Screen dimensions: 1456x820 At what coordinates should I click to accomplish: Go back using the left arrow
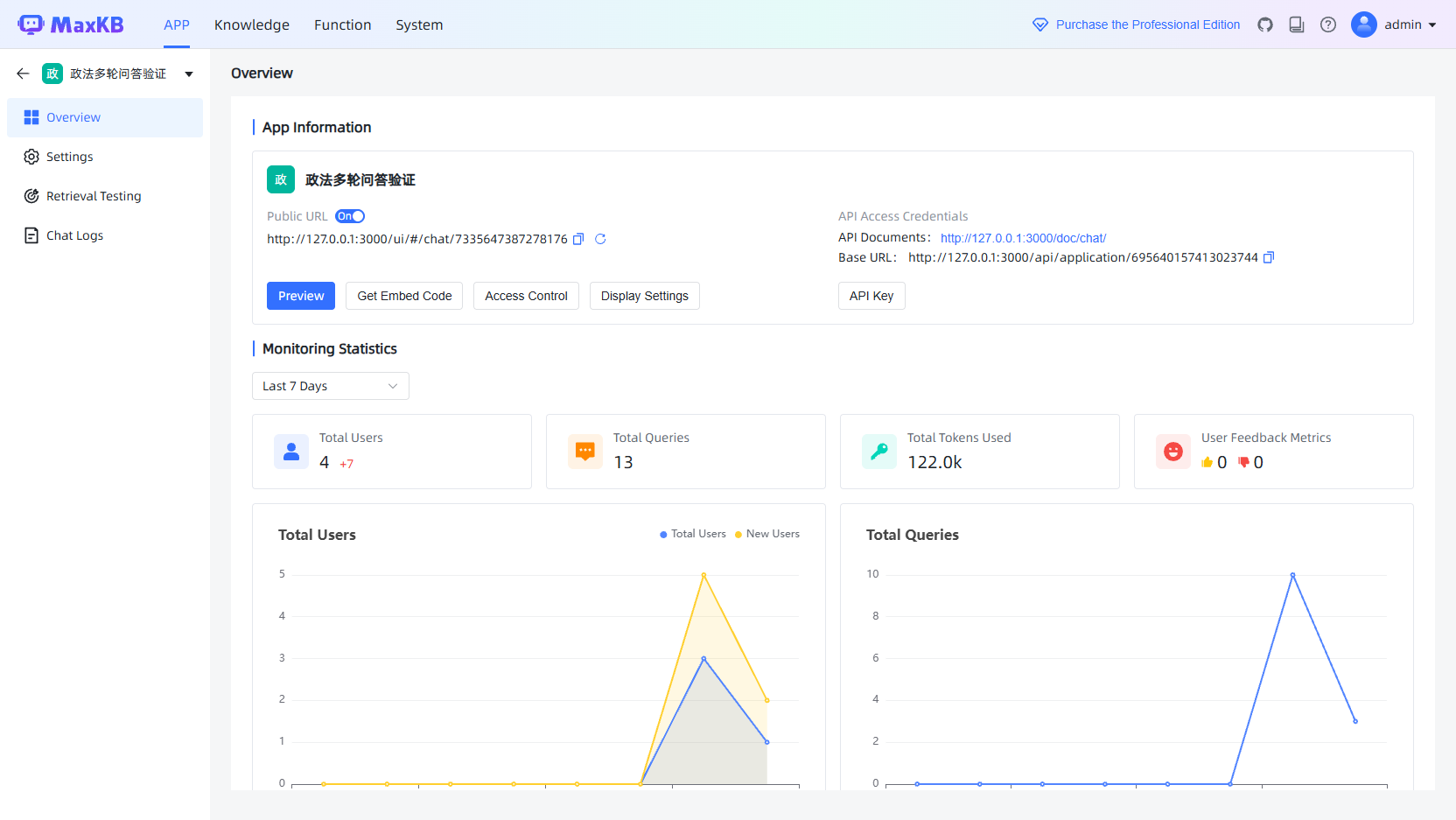pyautogui.click(x=23, y=74)
